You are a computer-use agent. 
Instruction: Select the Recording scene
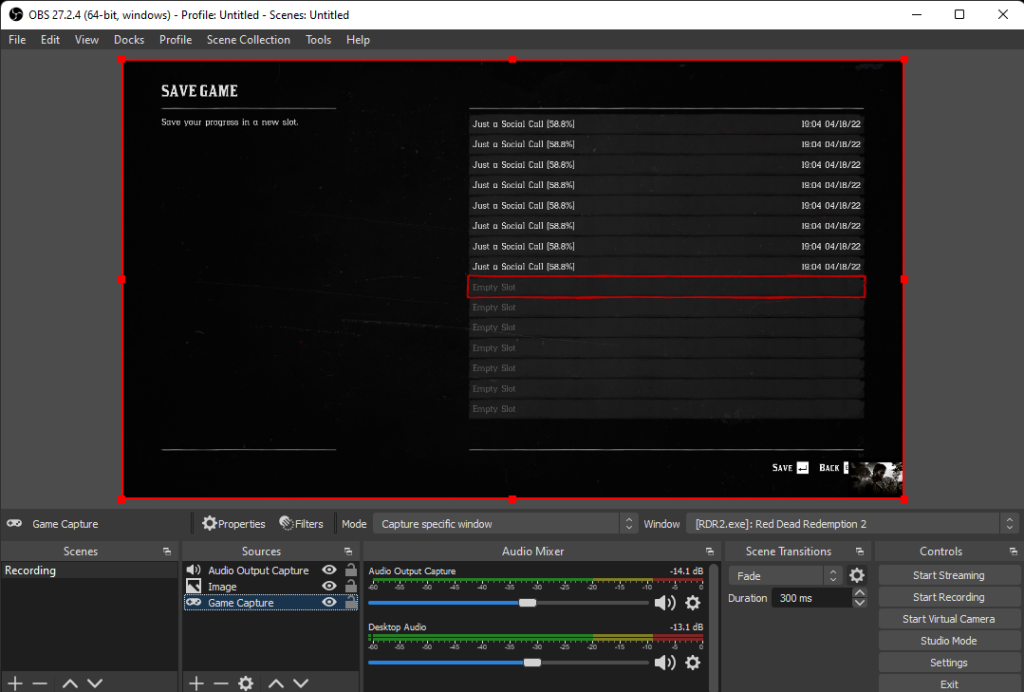pos(89,570)
